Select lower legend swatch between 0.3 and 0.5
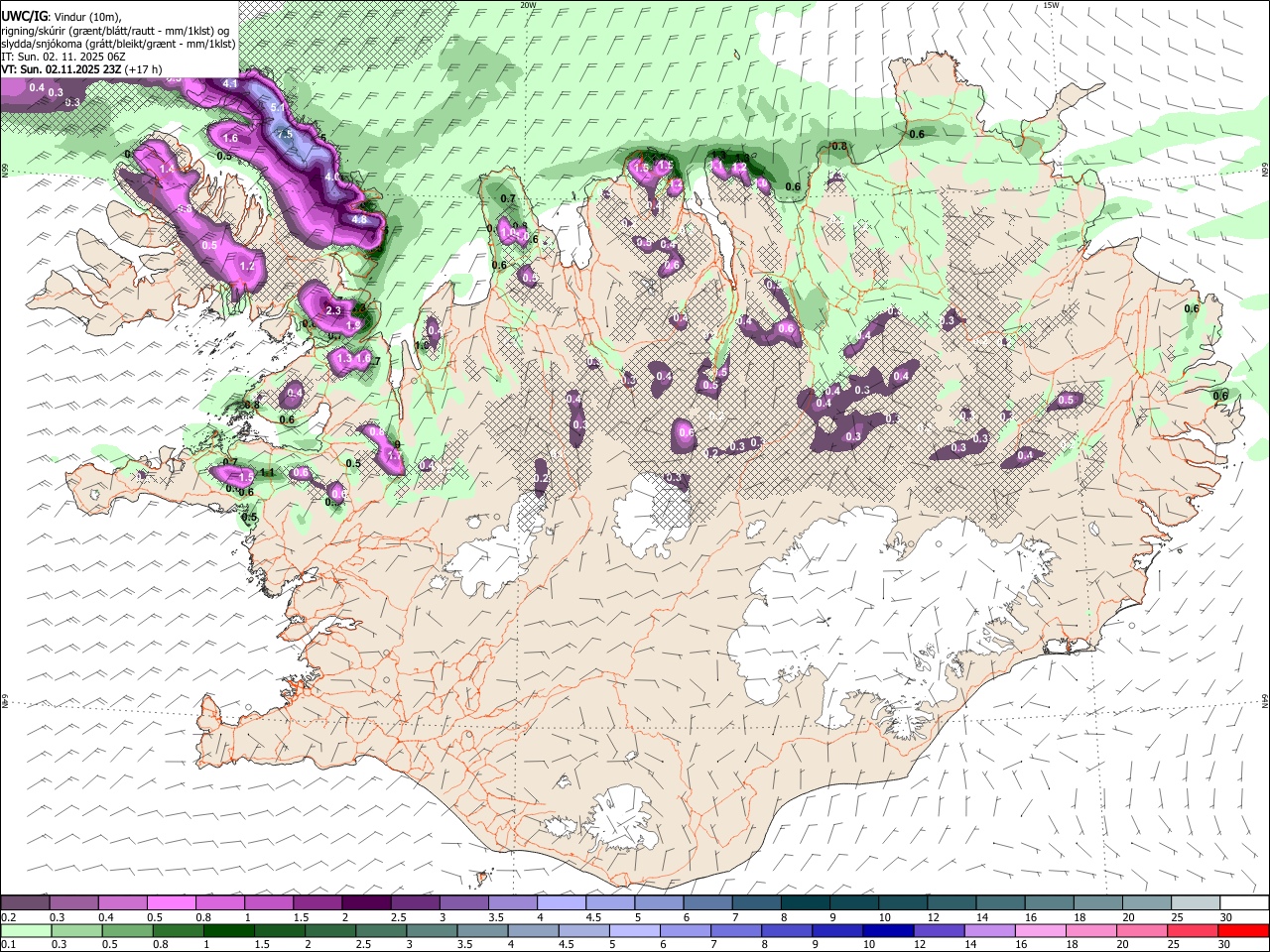The width and height of the screenshot is (1270, 952). point(76,930)
